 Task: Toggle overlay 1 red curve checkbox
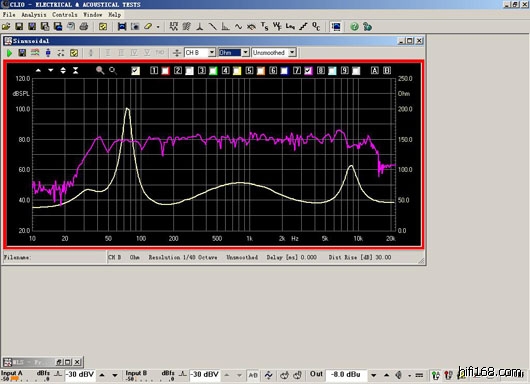(165, 71)
